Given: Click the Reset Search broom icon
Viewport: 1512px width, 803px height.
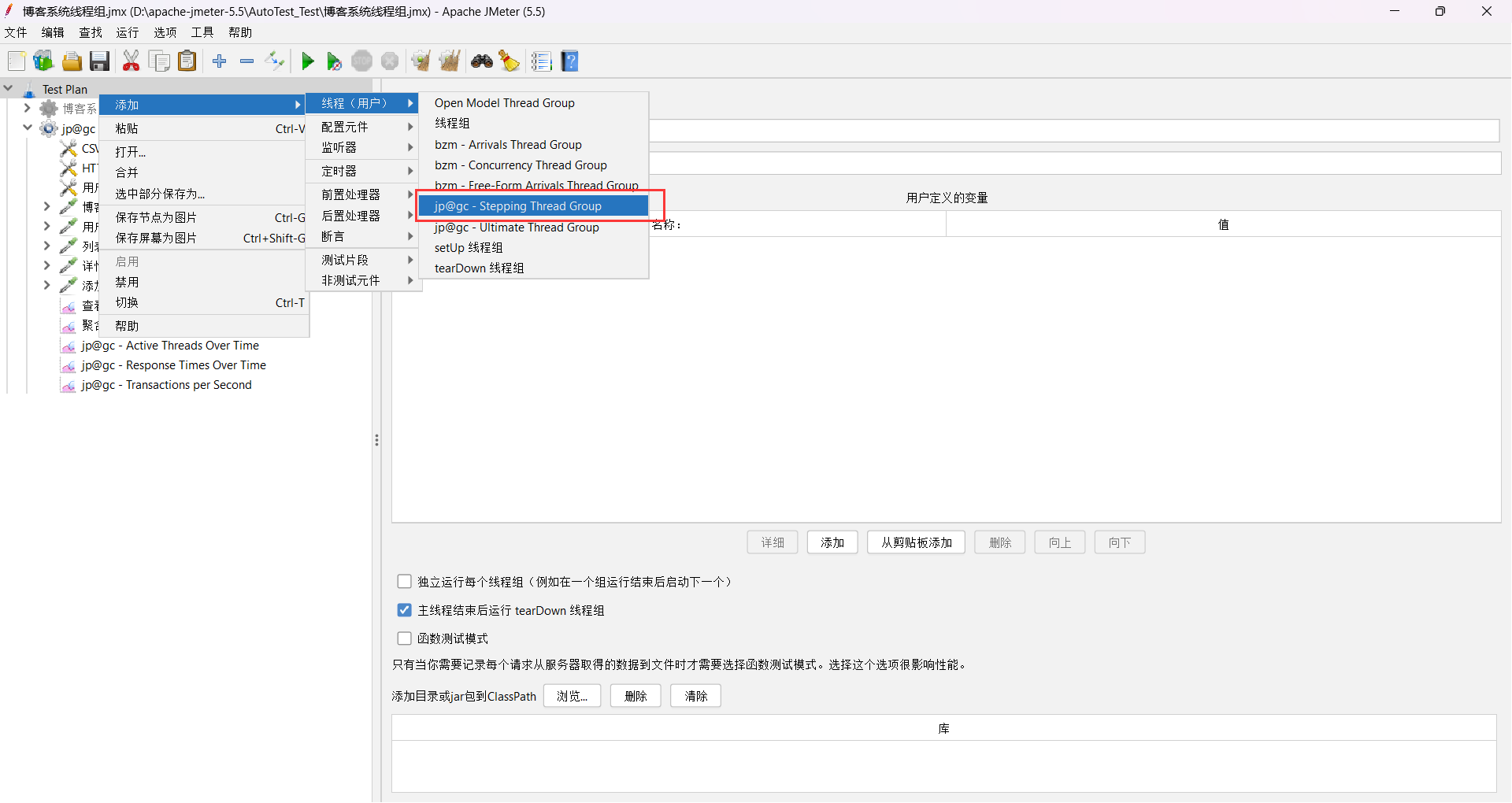Looking at the screenshot, I should tap(510, 61).
